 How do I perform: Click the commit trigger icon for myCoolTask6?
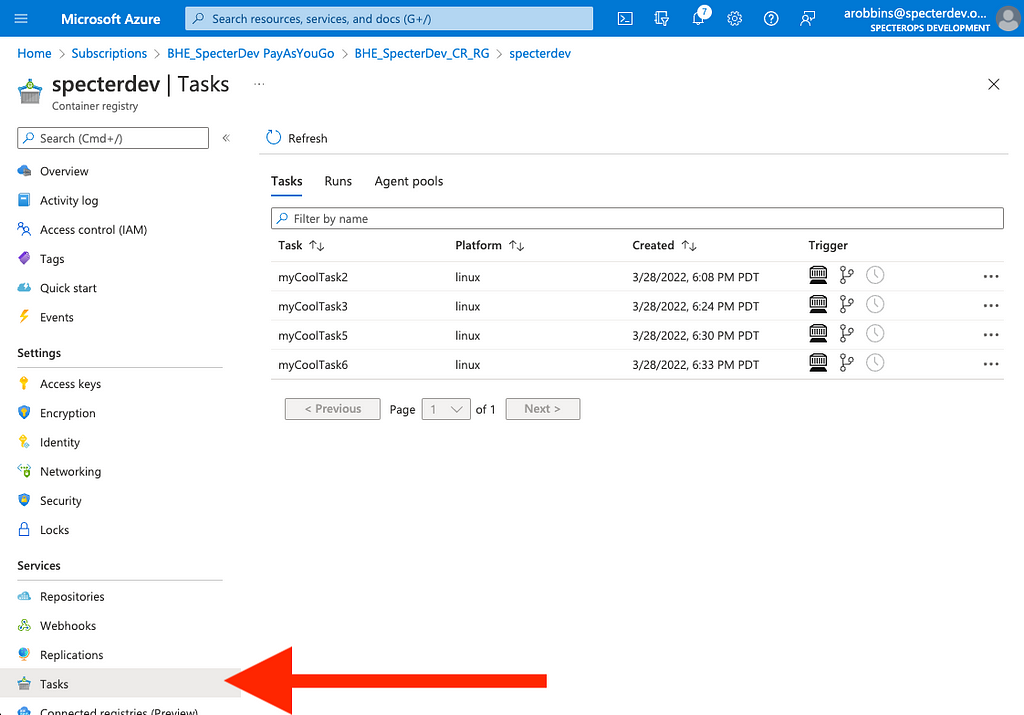point(846,362)
